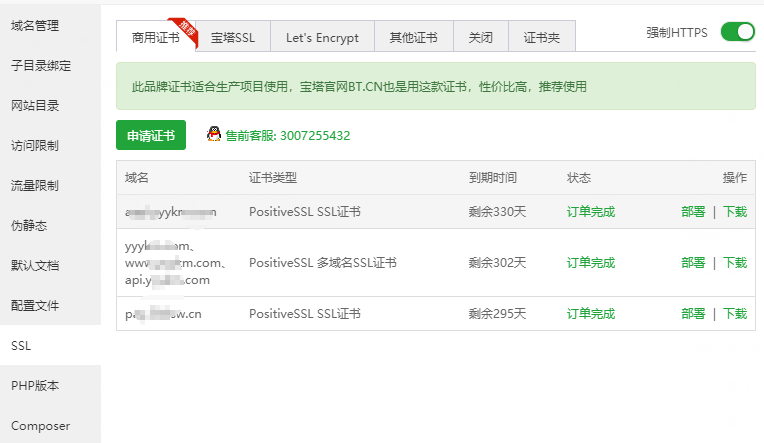764x443 pixels.
Task: Open the 宝塔SSL tab
Action: (233, 37)
